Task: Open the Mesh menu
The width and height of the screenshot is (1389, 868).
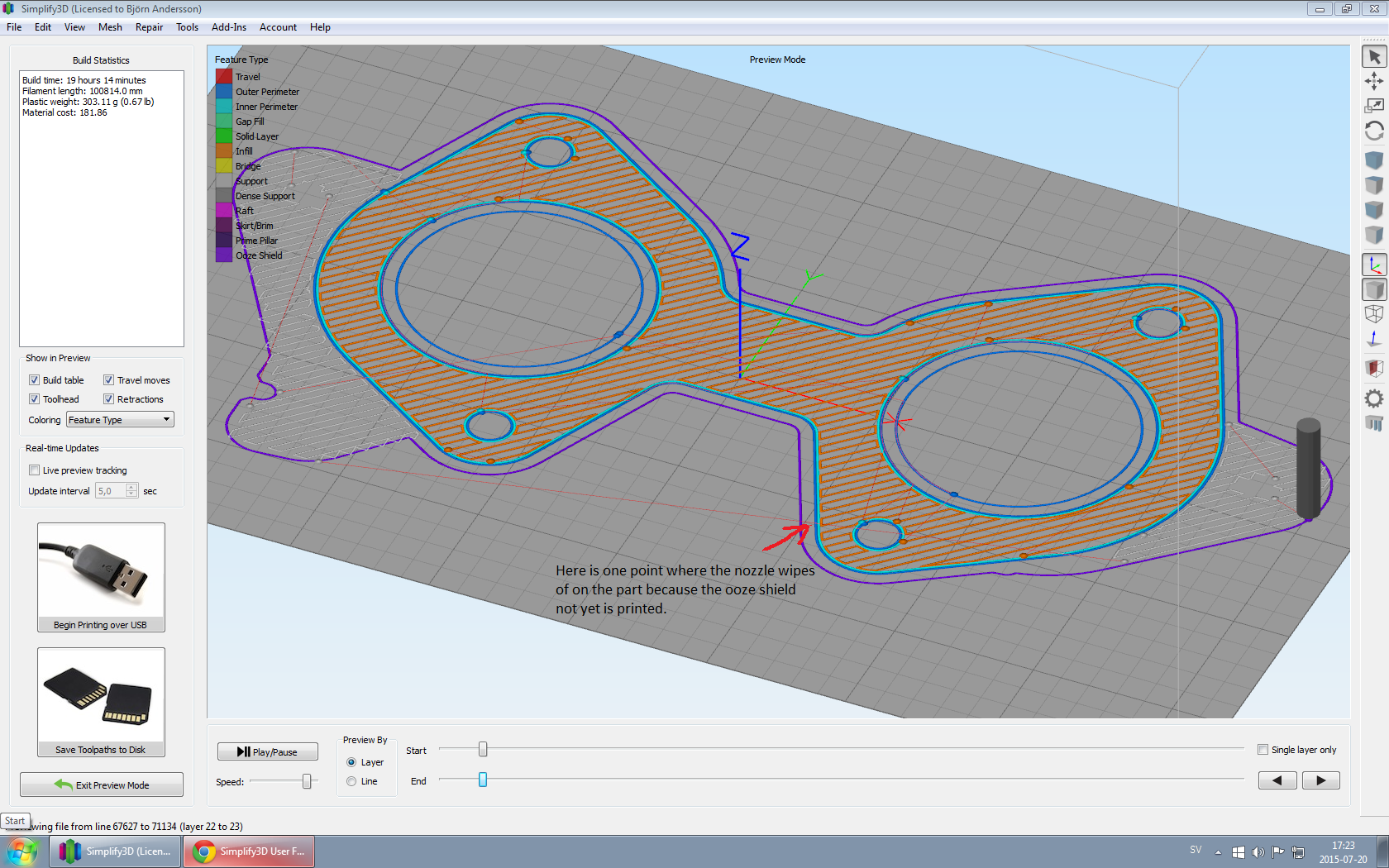Action: click(110, 27)
